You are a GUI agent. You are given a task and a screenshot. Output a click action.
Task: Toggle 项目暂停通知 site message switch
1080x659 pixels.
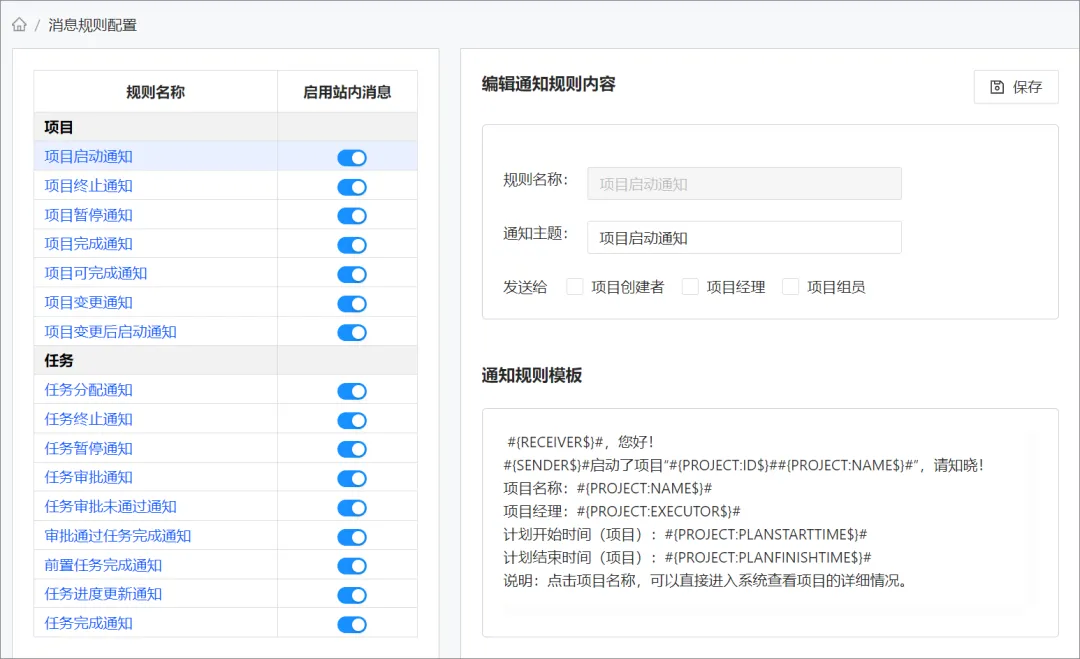coord(352,216)
